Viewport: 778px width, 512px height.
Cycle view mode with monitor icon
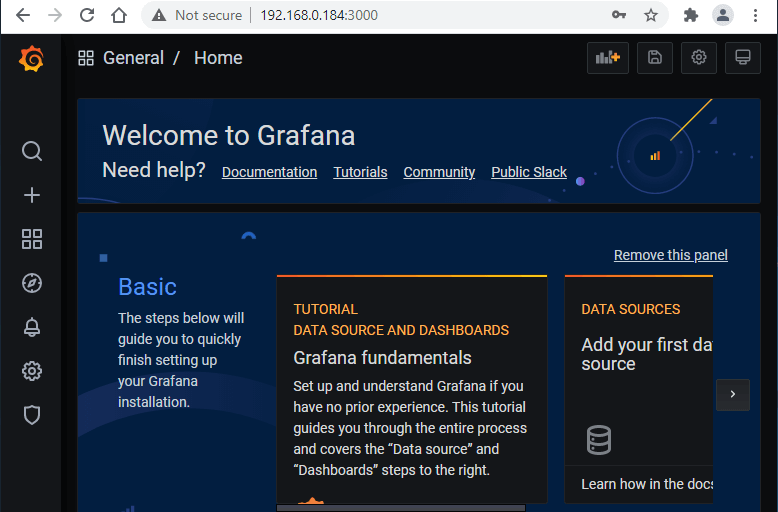pos(743,58)
